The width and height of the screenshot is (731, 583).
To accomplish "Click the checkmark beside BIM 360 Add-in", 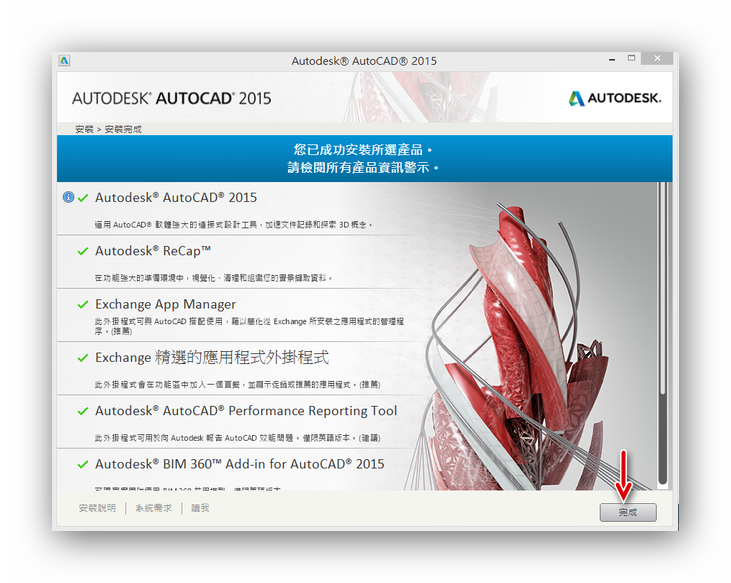I will pos(83,465).
